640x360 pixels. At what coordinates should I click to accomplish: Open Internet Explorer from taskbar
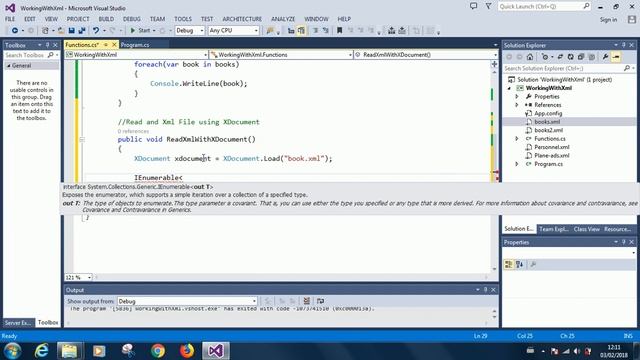(41, 351)
